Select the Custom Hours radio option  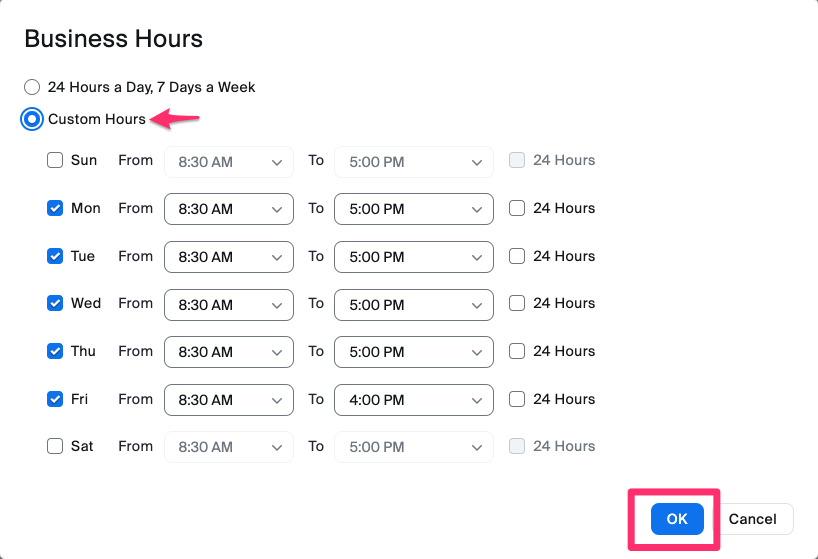pos(32,119)
